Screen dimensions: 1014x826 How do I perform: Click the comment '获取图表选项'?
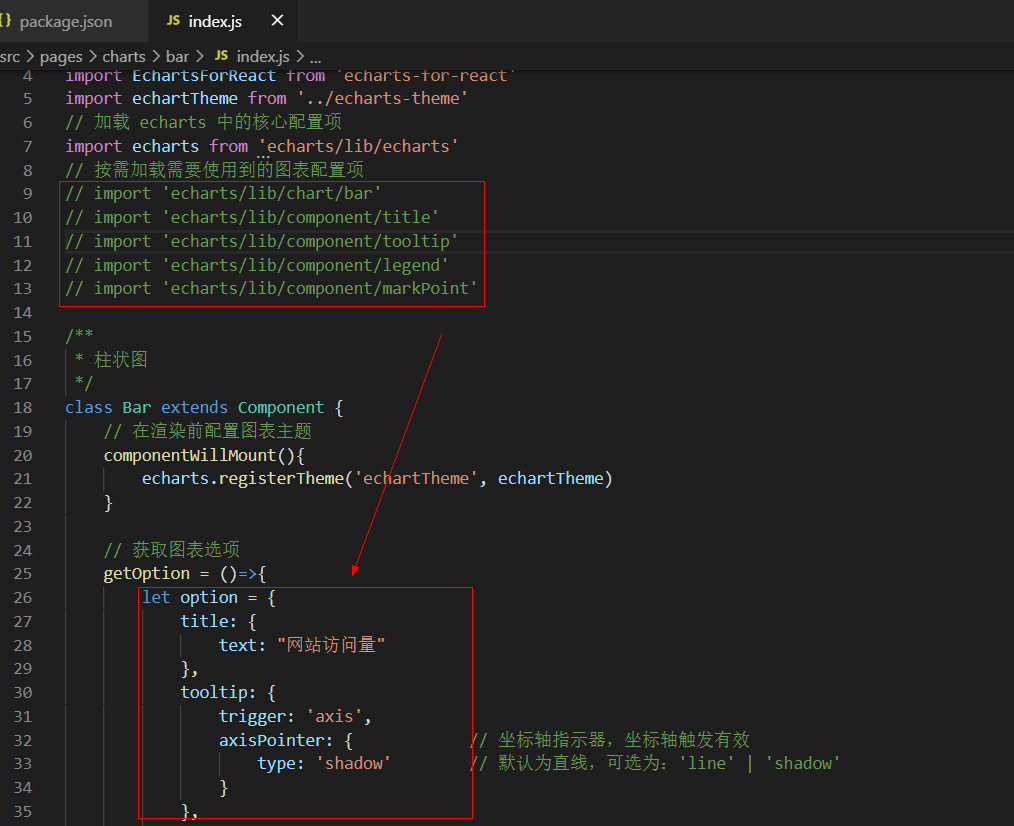point(186,550)
